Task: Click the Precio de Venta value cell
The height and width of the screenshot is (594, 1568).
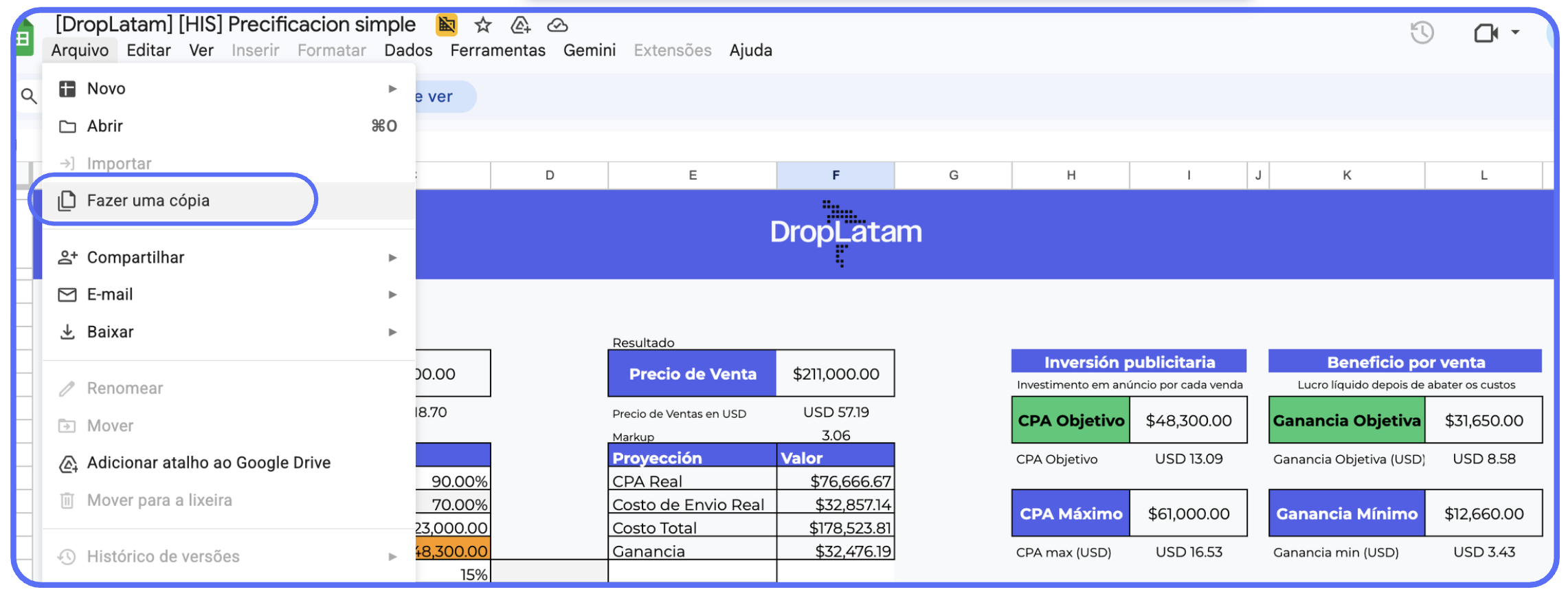Action: pos(836,374)
